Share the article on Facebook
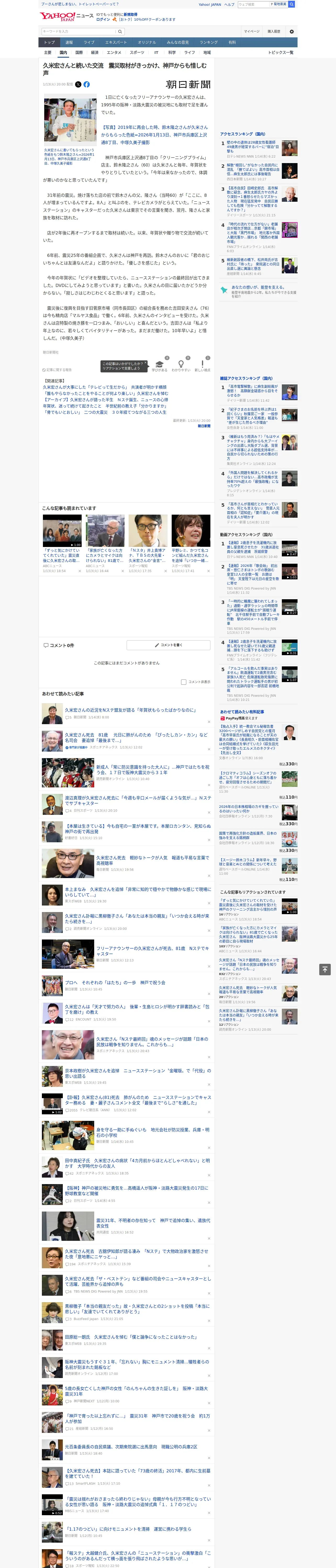Viewport: 336px width, 1568px height. (87, 85)
